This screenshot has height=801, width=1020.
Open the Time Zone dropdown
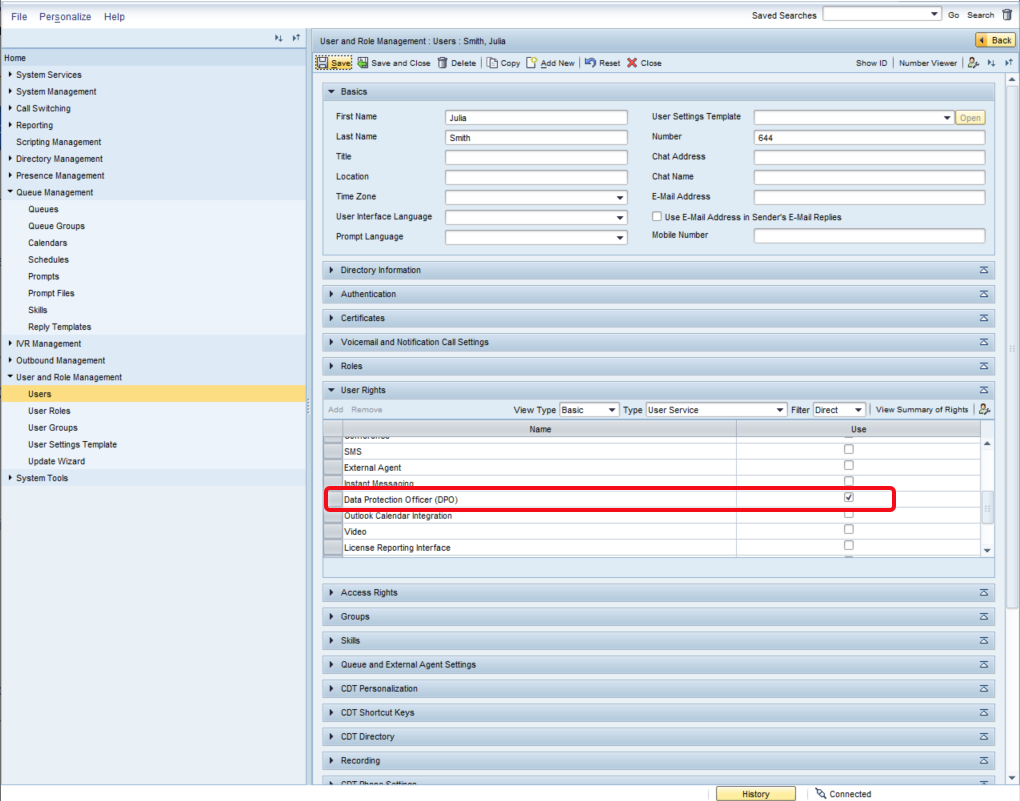[x=620, y=197]
